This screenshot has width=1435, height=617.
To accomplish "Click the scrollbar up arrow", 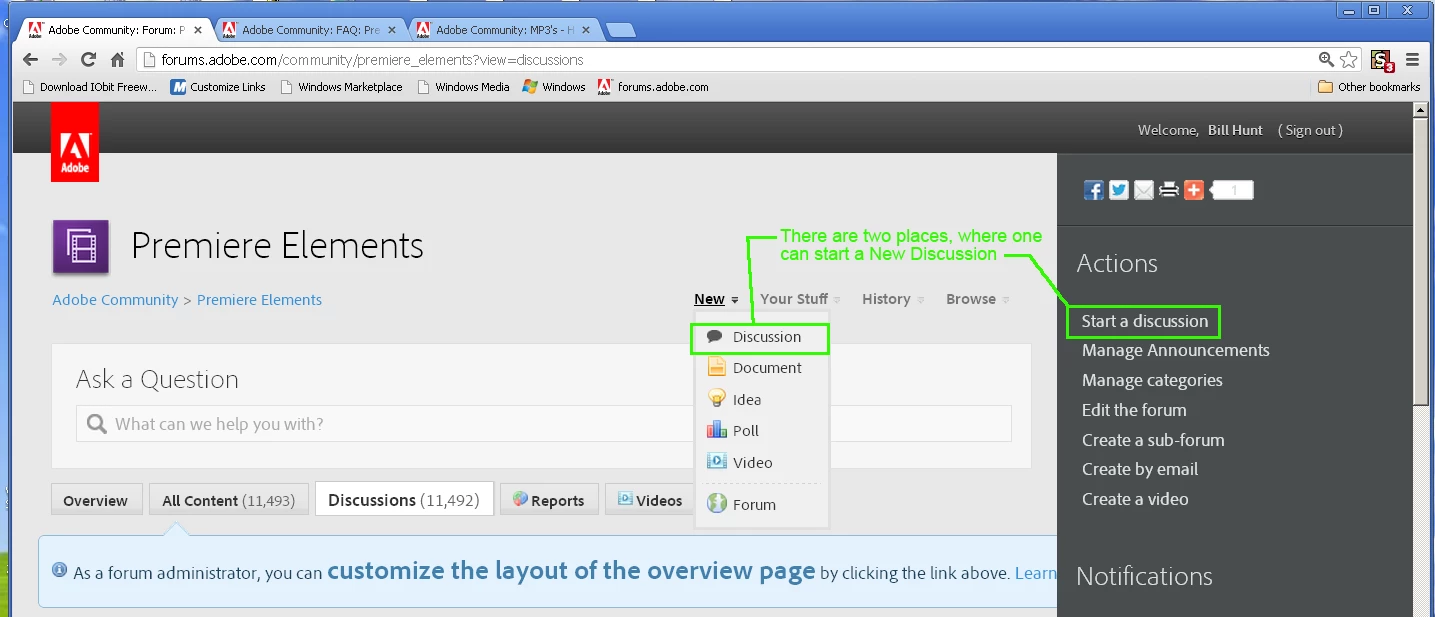I will click(x=1420, y=110).
